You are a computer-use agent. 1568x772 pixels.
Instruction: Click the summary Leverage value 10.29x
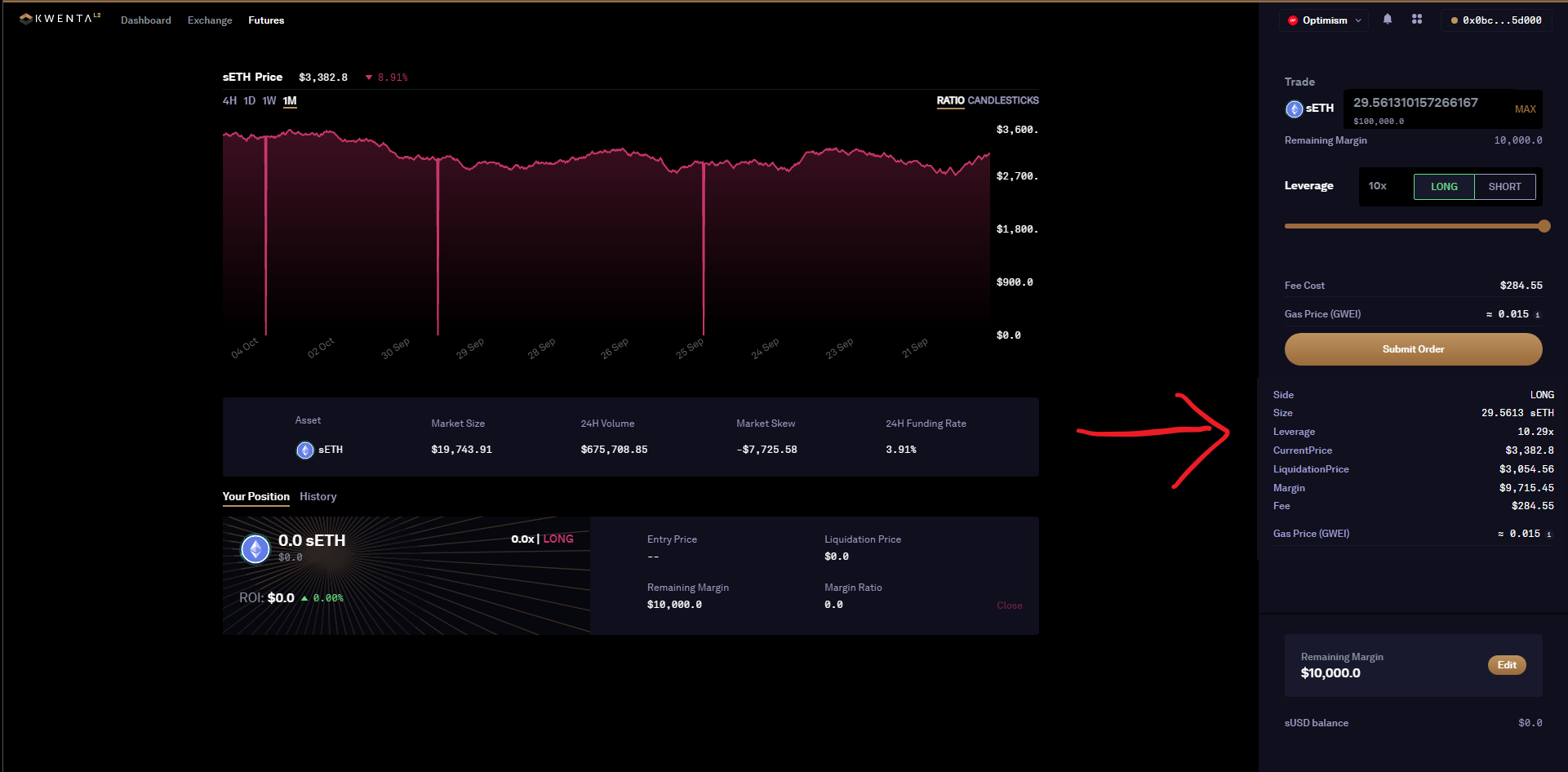[x=1535, y=432]
